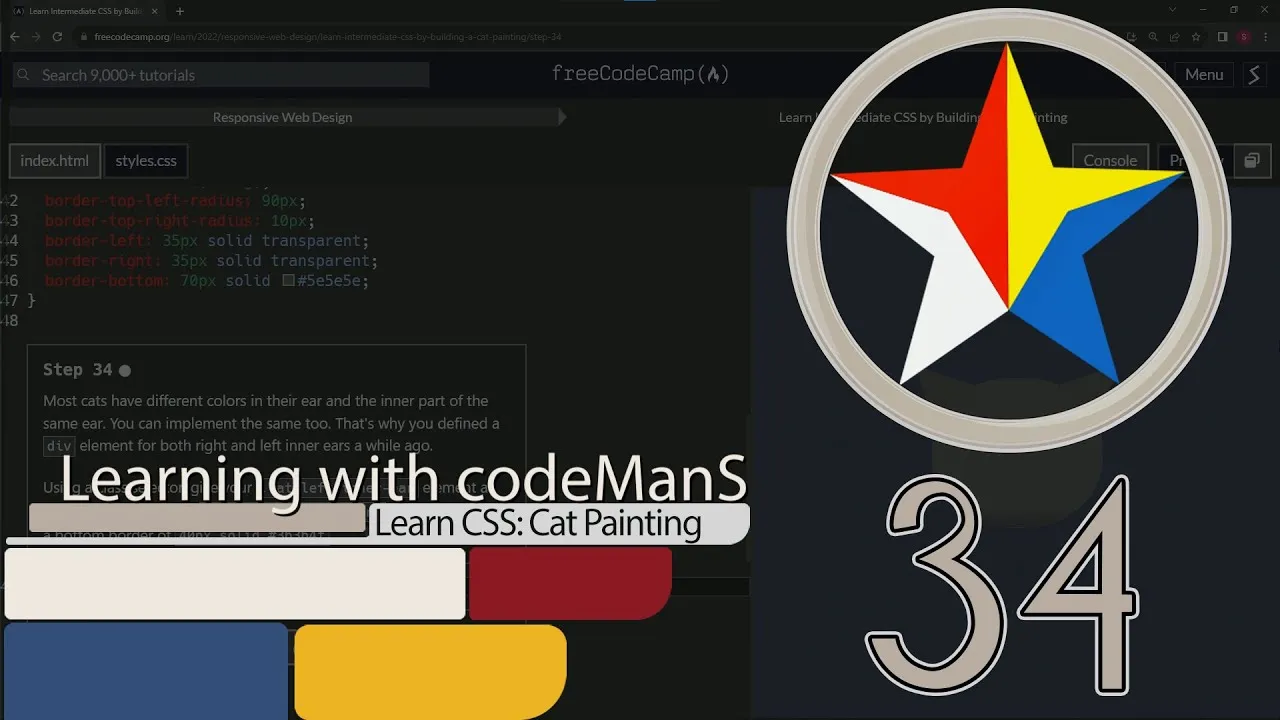Click the search magnifier in freeCodeCamp search

tap(25, 75)
